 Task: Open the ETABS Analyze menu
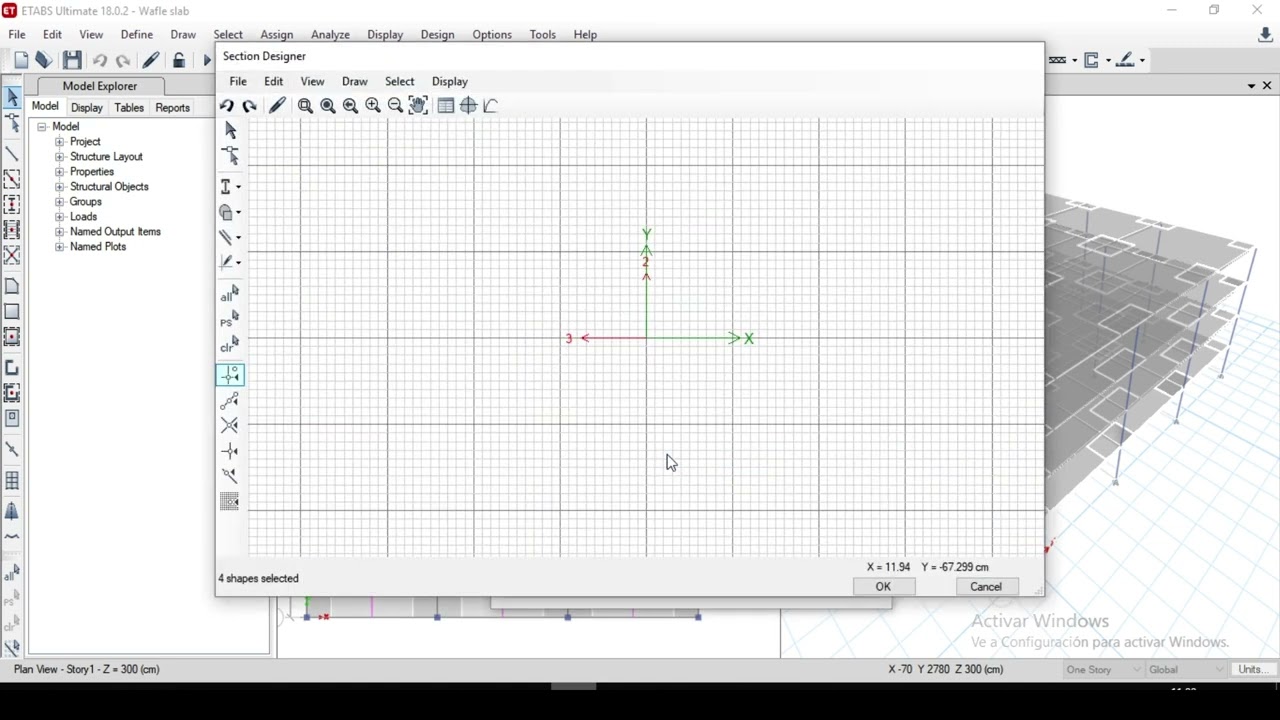click(330, 34)
